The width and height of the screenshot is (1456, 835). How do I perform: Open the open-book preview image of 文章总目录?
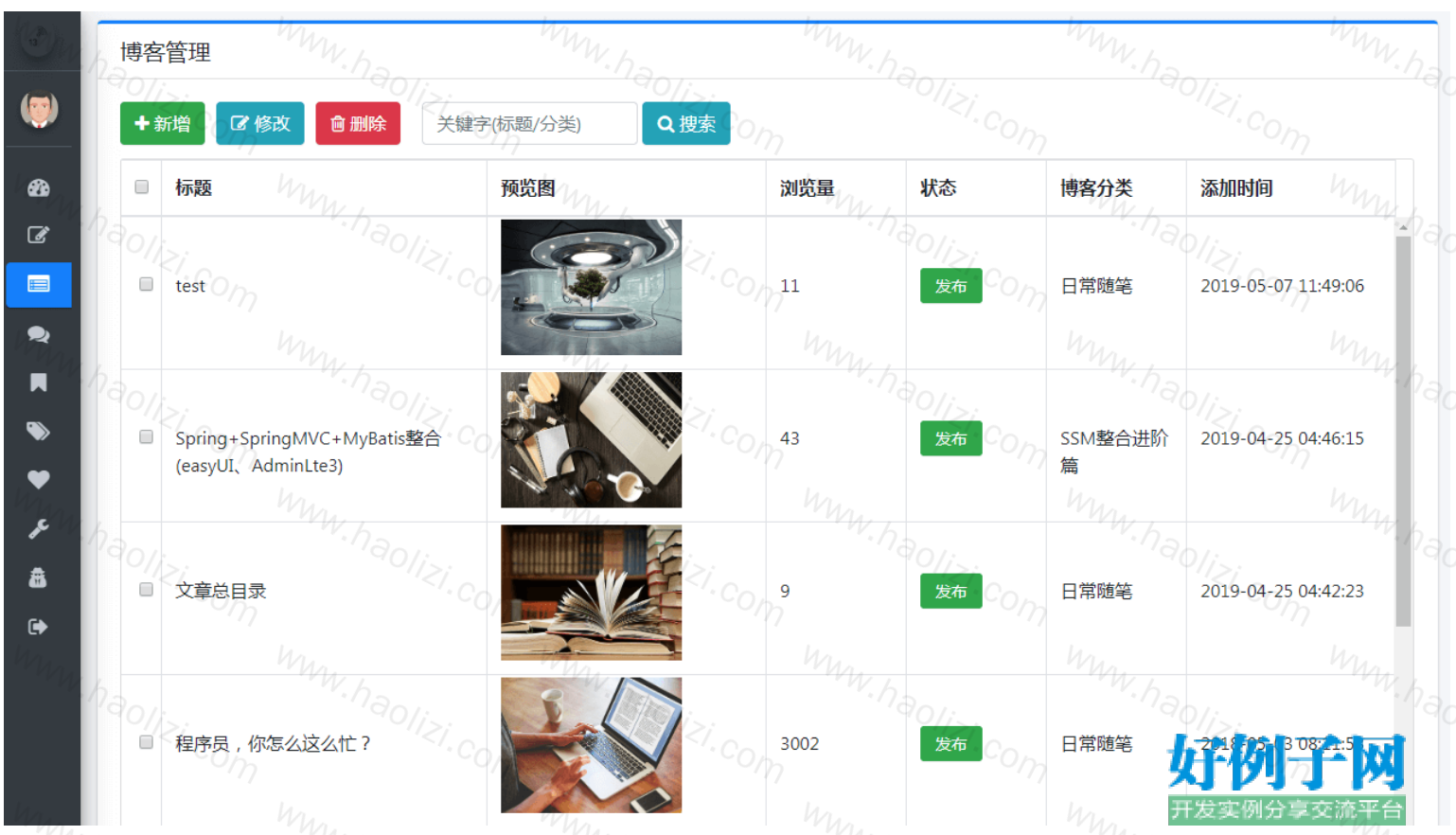(591, 592)
